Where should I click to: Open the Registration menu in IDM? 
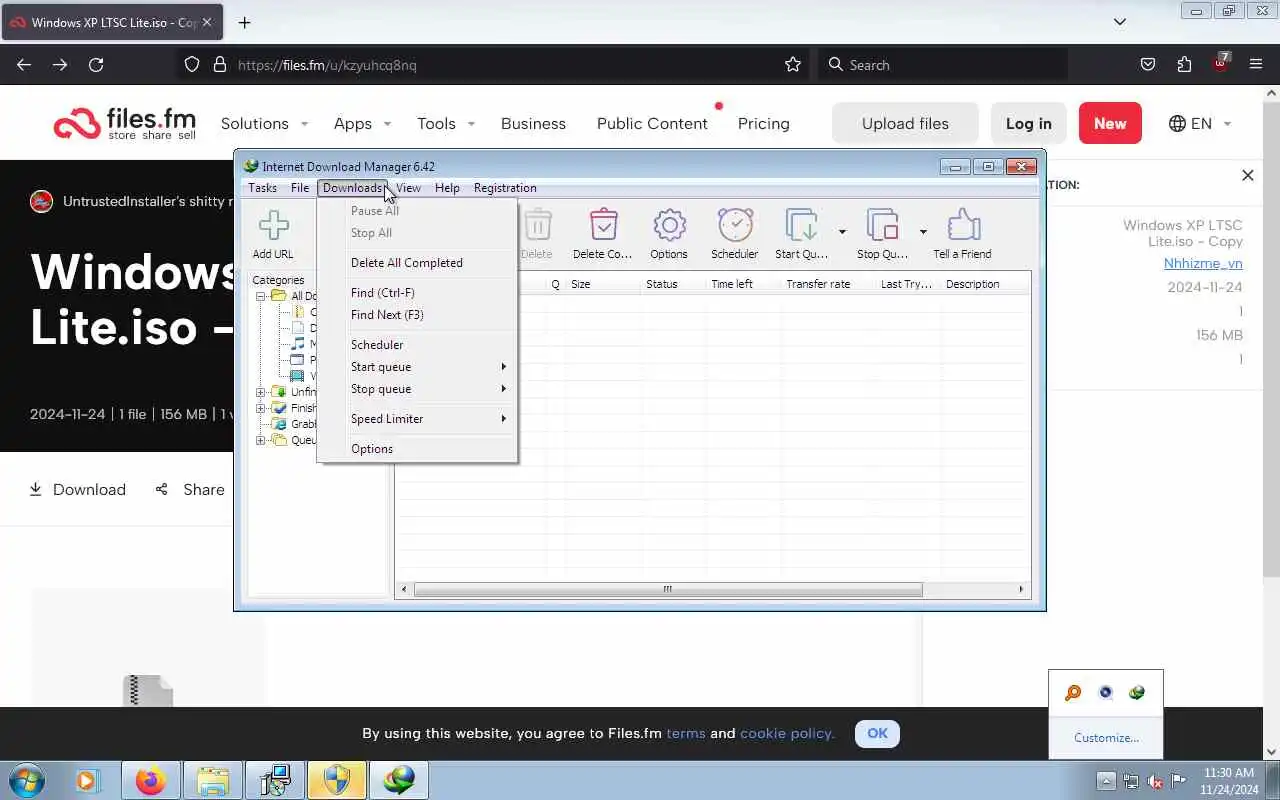pos(505,188)
